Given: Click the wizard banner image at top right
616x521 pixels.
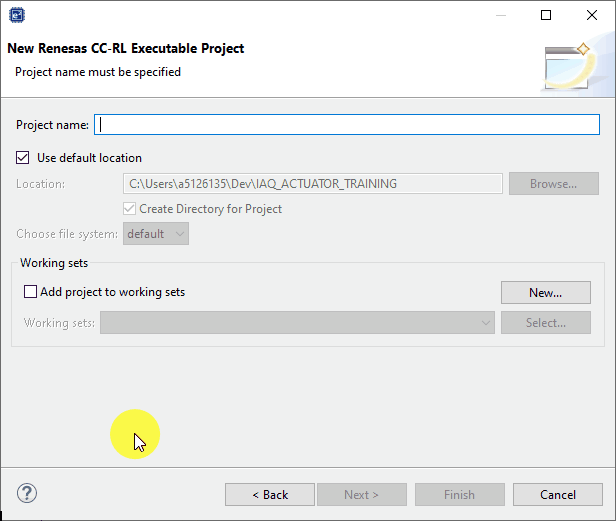Looking at the screenshot, I should click(571, 66).
